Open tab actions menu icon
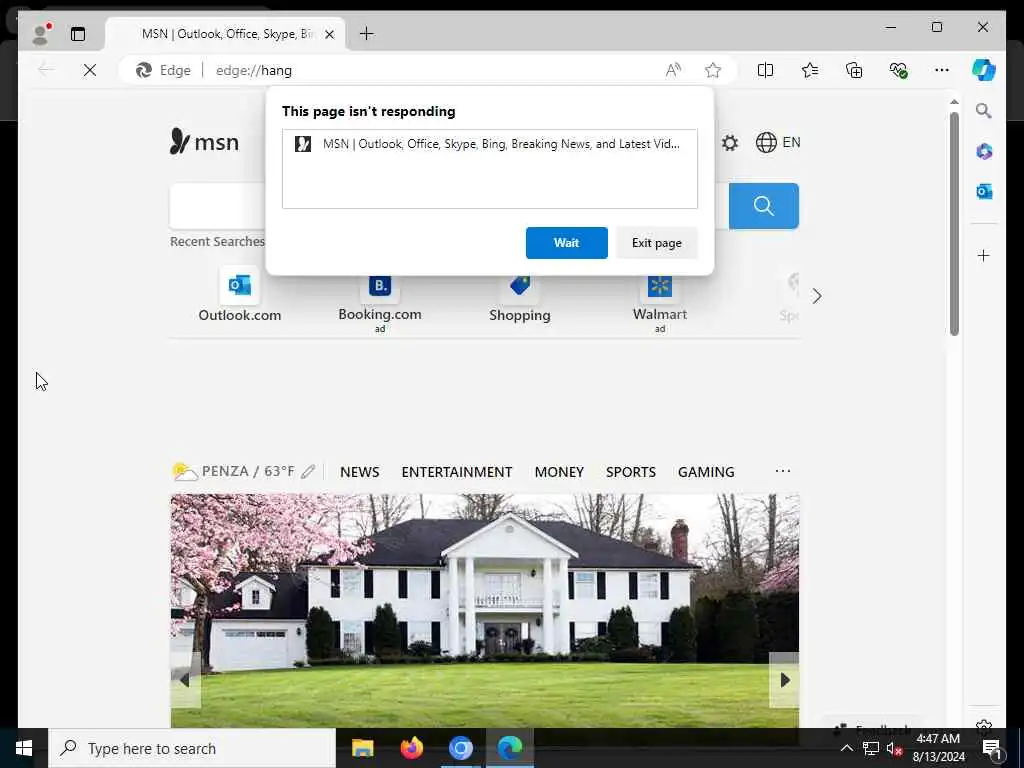Screen dimensions: 1024x768 point(78,34)
